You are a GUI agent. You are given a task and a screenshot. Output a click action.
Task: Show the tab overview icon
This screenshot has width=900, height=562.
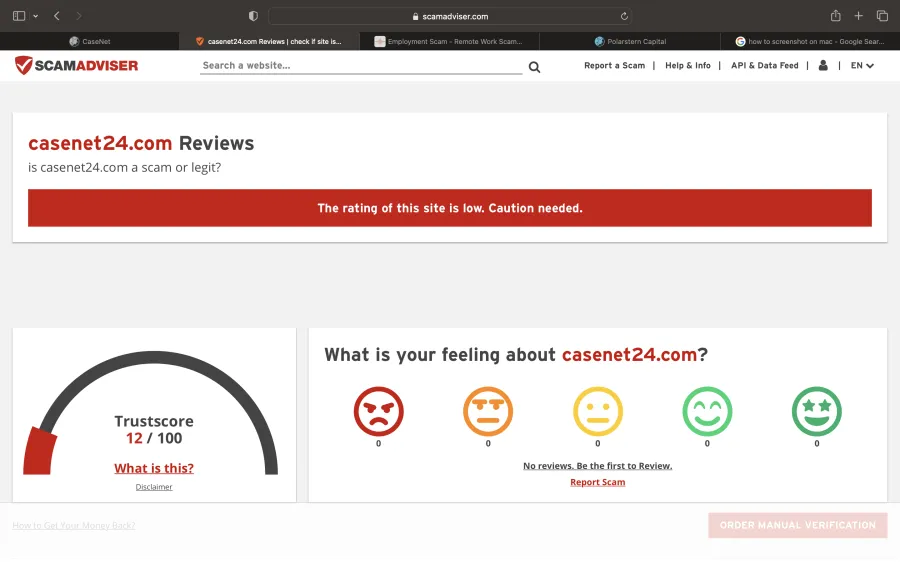[882, 16]
